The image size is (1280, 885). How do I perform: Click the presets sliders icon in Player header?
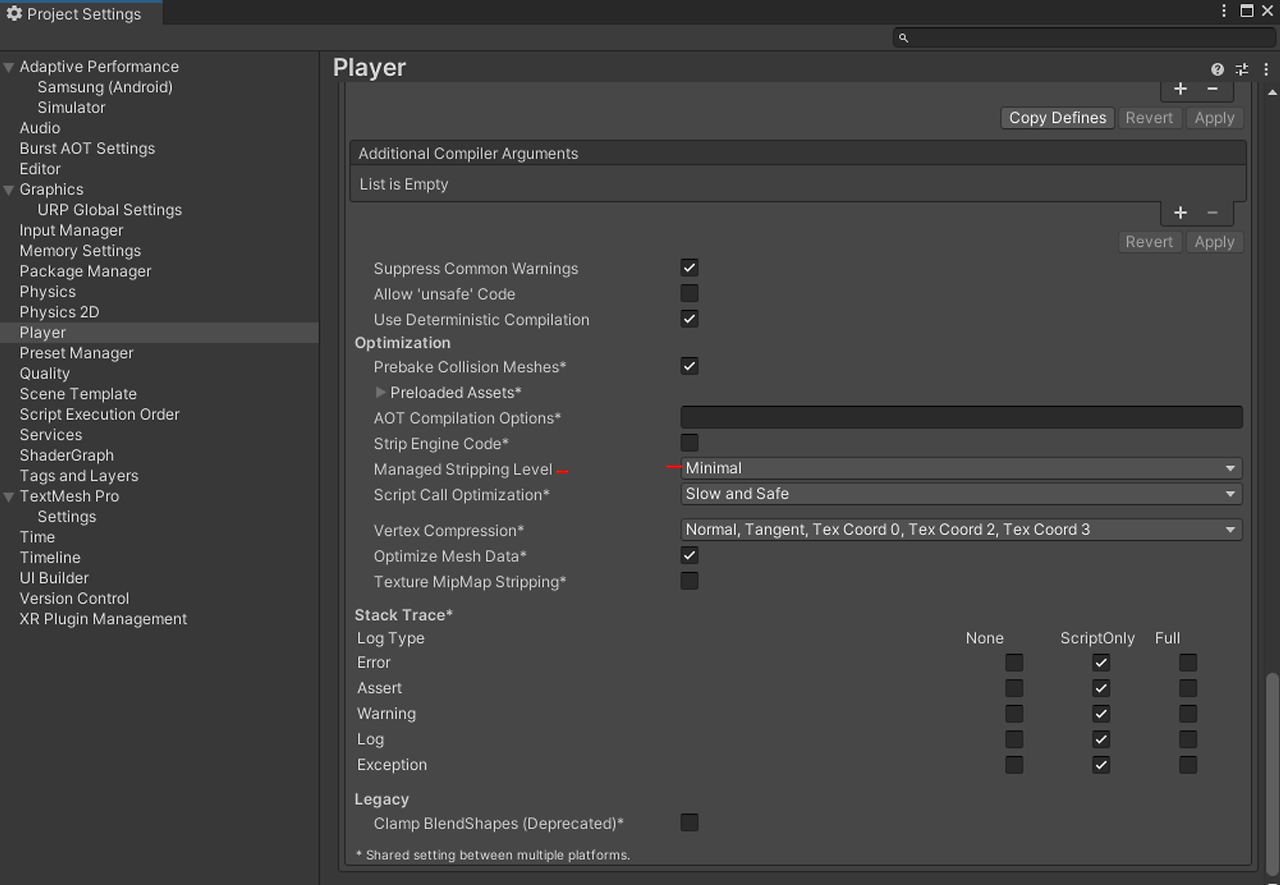click(x=1242, y=69)
